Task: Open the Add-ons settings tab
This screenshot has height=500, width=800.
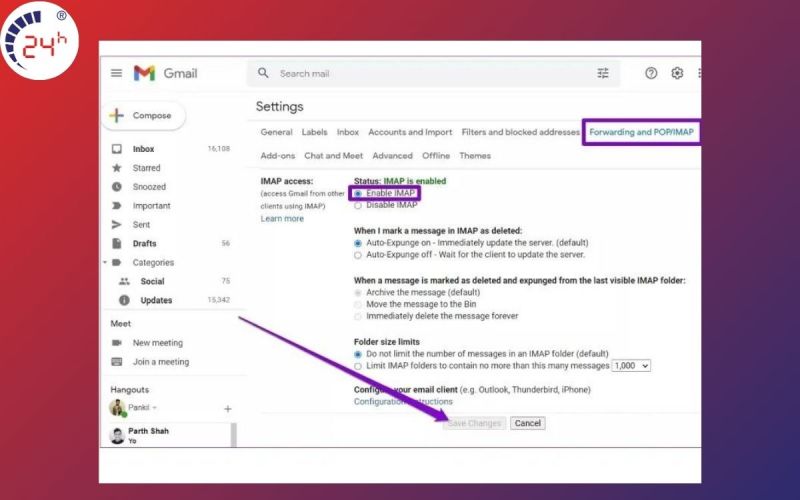Action: (x=278, y=156)
